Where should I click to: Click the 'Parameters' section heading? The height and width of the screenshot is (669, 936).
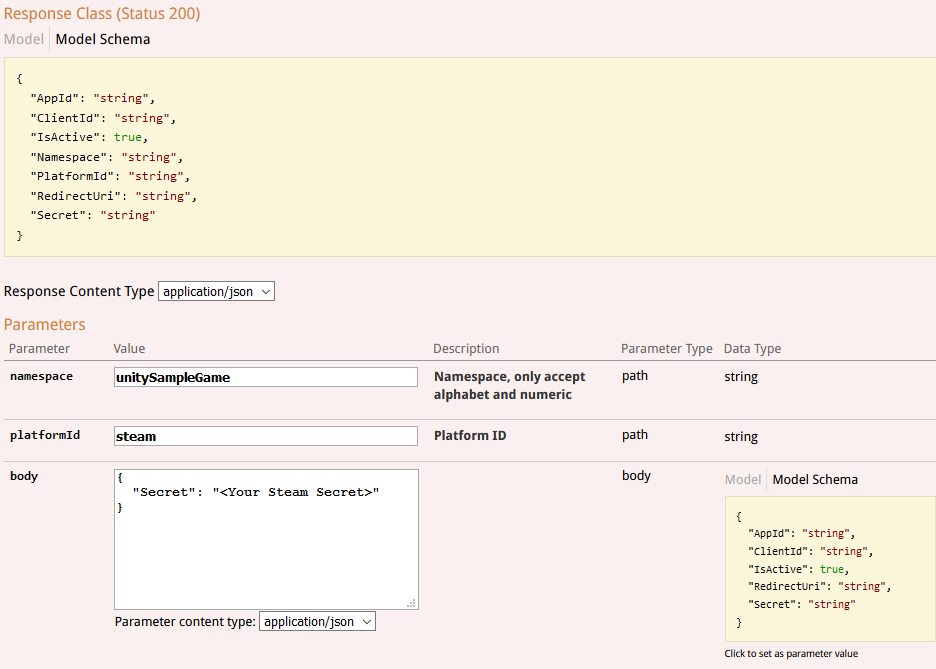point(45,325)
